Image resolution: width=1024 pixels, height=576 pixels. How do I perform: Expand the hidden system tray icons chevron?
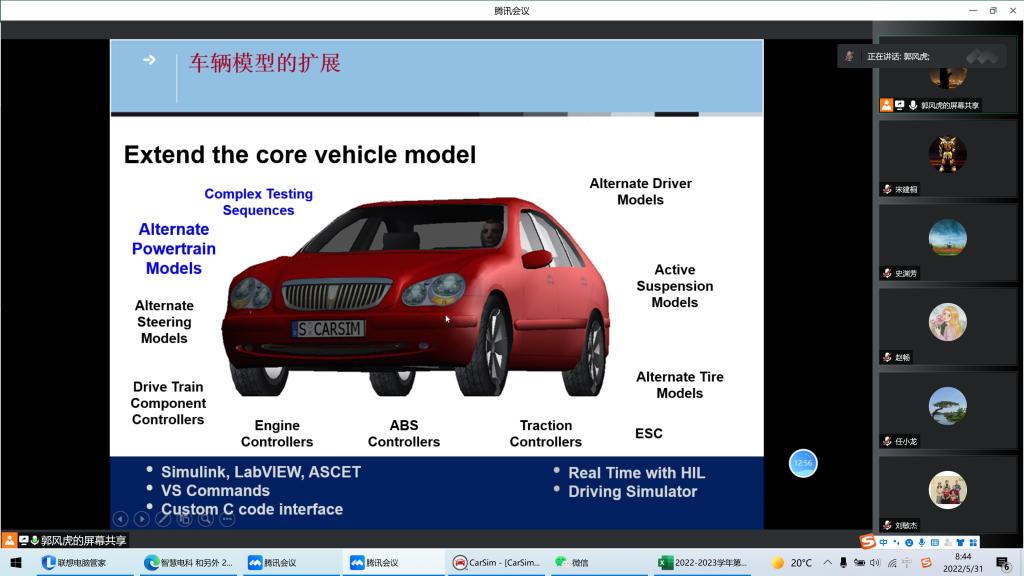coord(827,563)
